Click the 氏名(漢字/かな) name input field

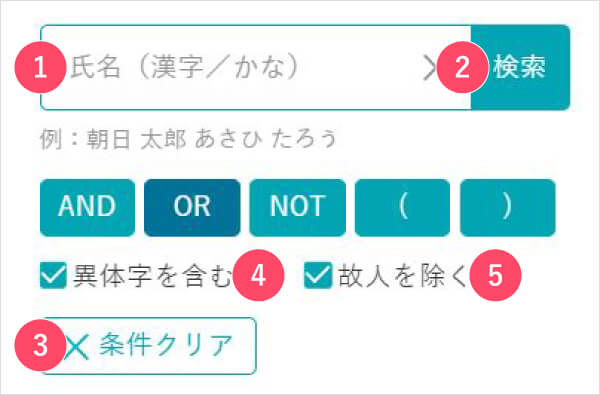[256, 67]
